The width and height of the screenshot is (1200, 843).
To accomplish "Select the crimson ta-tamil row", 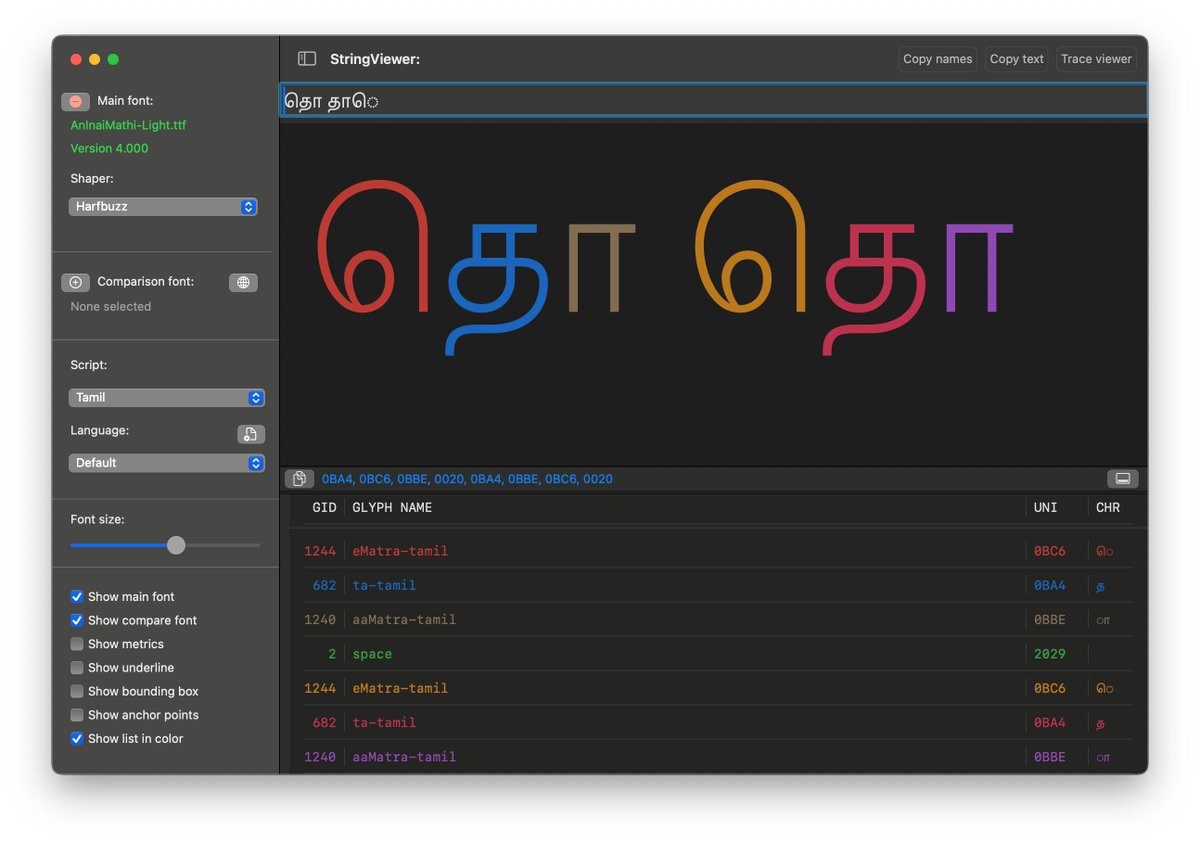I will (x=718, y=722).
